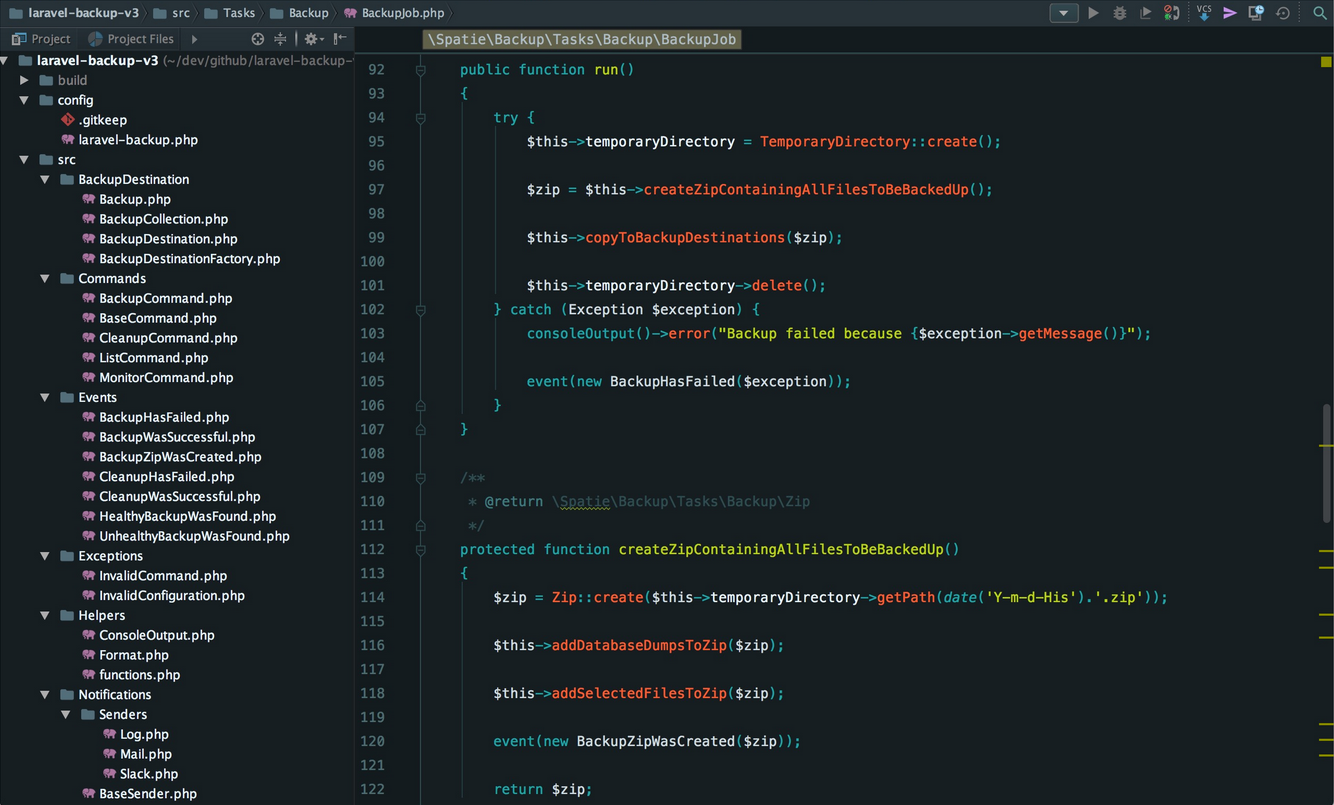Screen dimensions: 1334x805
Task: Click the scroll from source target icon
Action: (x=258, y=39)
